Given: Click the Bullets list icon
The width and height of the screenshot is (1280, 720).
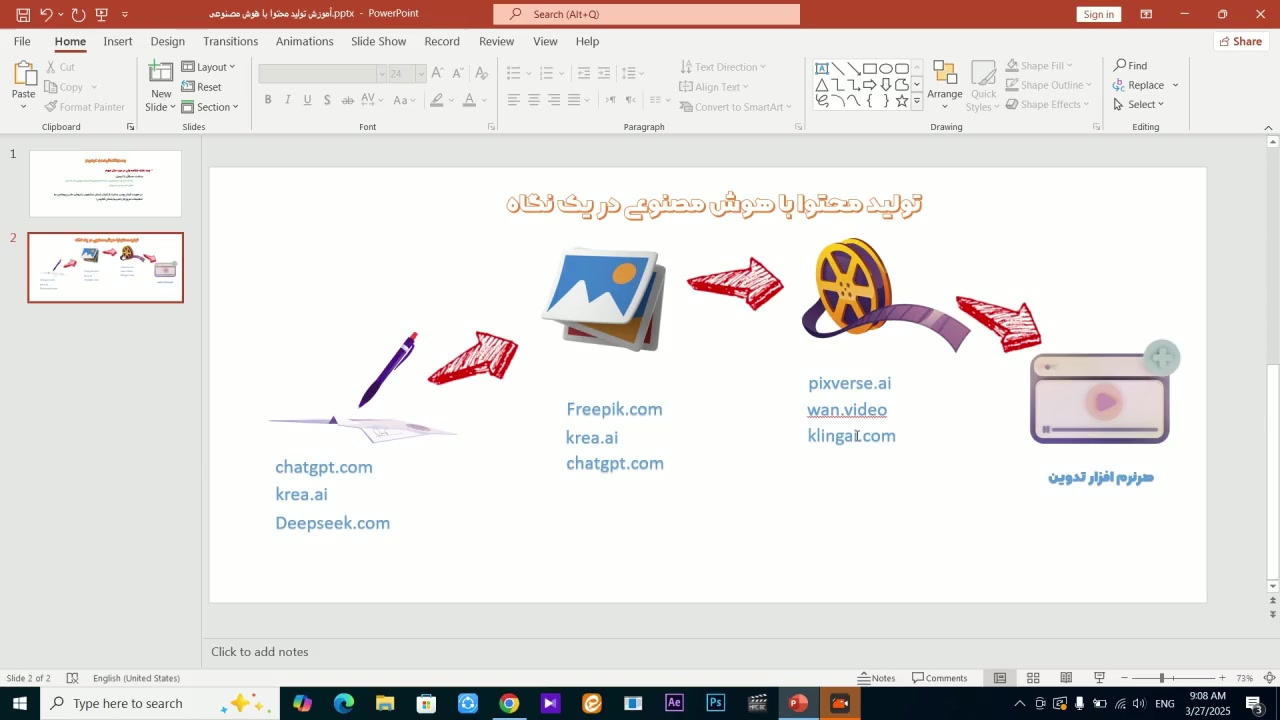Looking at the screenshot, I should tap(513, 73).
